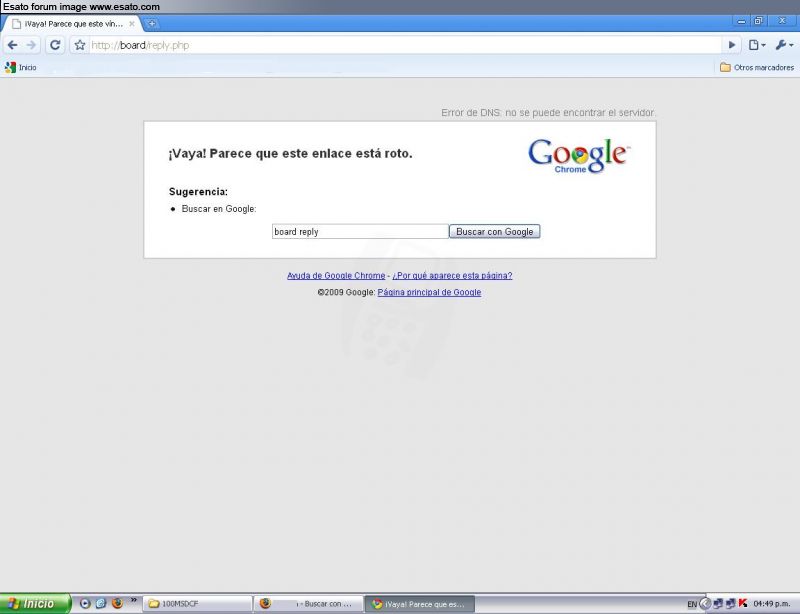Click the Go arrow beside the address bar
Screen dimensions: 800x614
coord(732,45)
